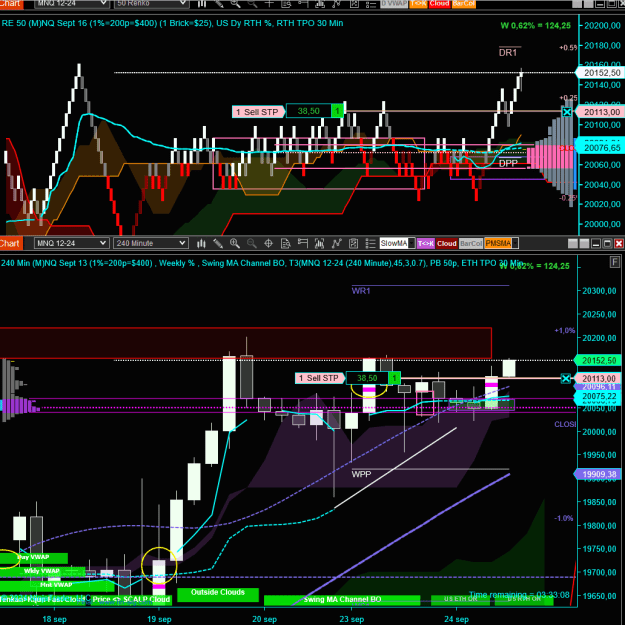Click the green Swing MA Channel BO button
625x625 pixels.
click(x=342, y=599)
